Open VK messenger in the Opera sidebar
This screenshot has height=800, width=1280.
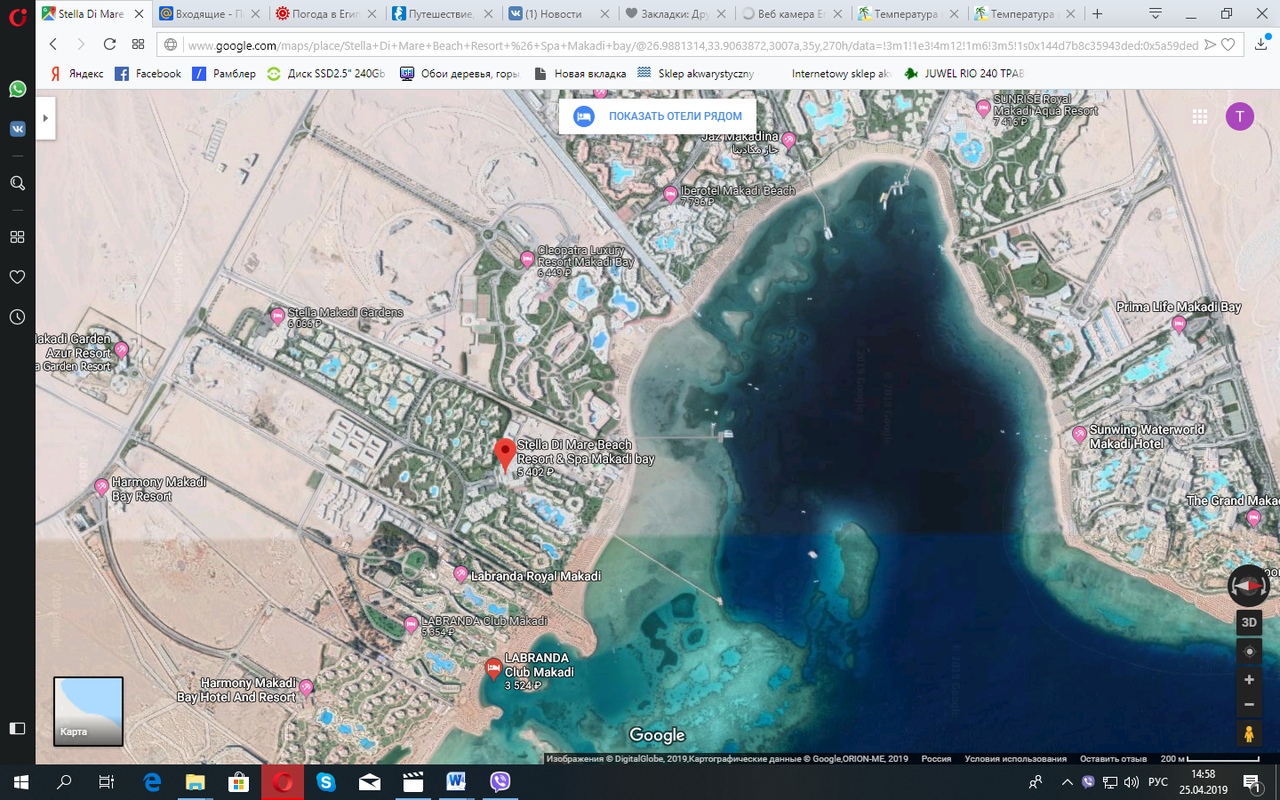[17, 129]
